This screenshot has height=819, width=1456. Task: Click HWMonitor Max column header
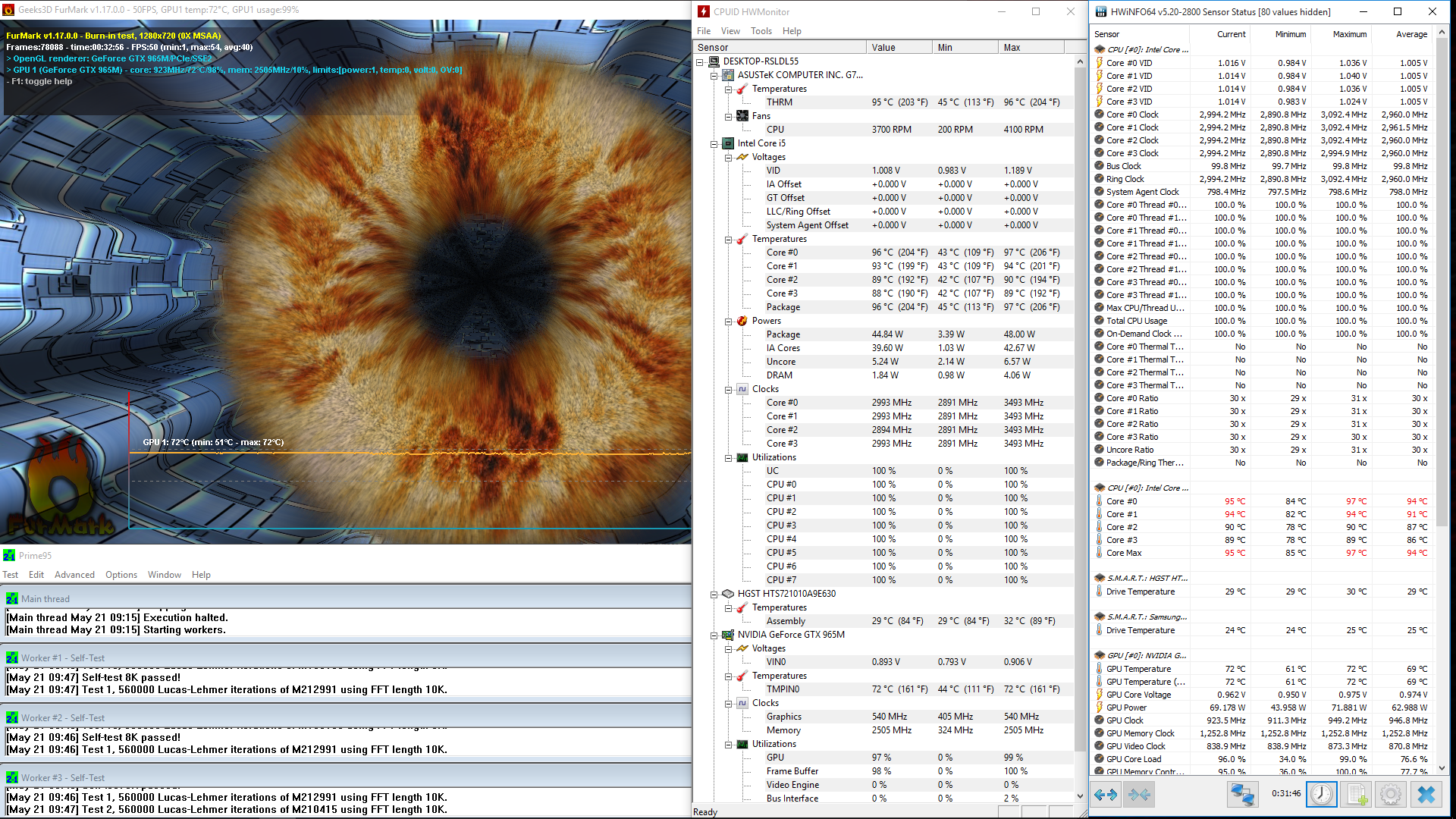(1031, 47)
